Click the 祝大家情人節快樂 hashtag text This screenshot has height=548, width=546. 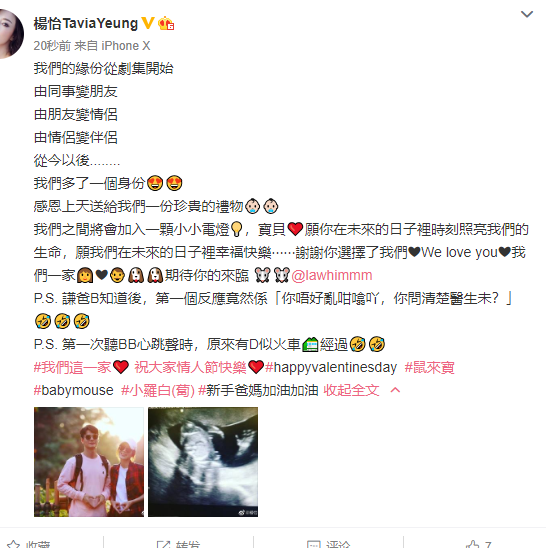tap(191, 367)
